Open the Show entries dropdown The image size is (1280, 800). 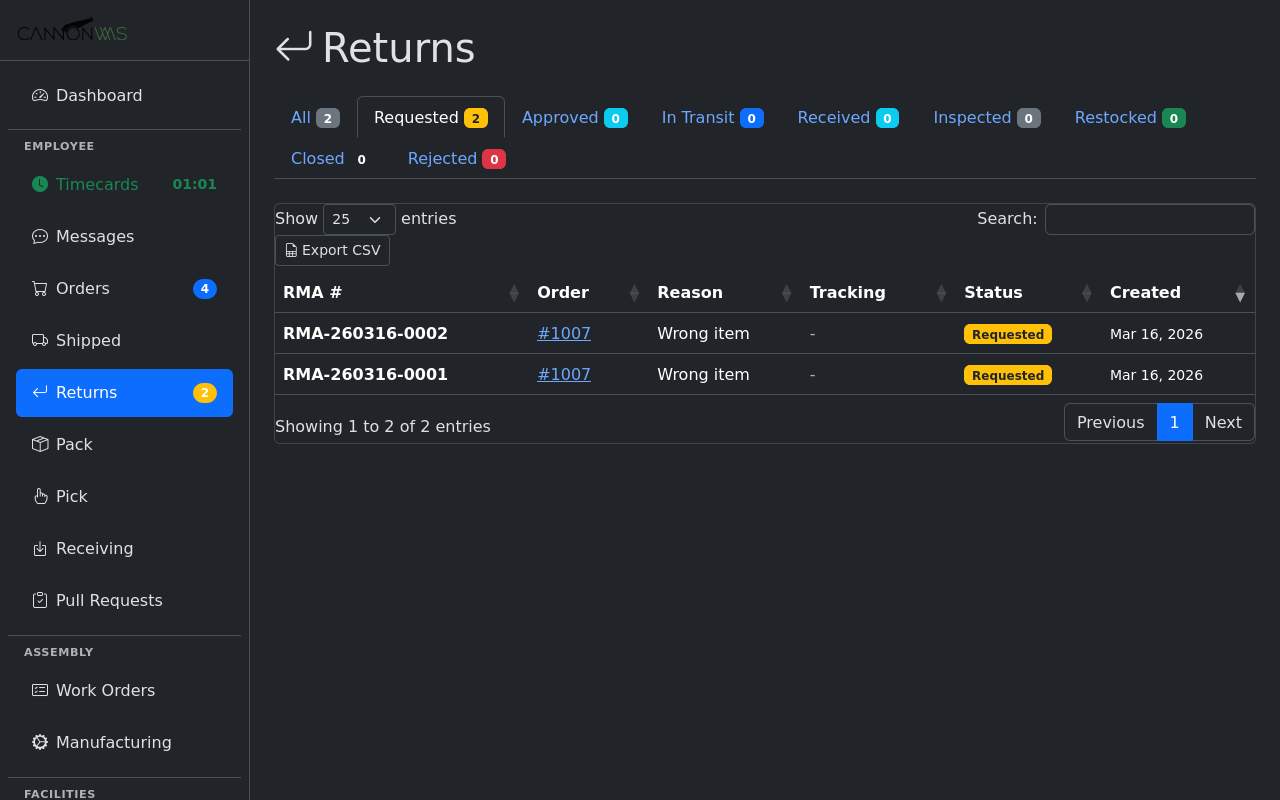click(359, 219)
